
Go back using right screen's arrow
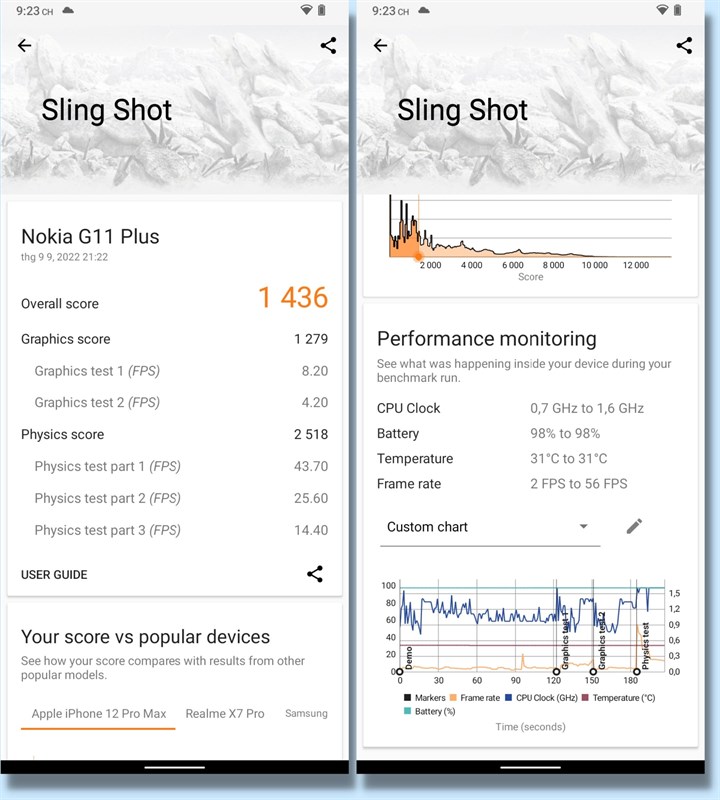coord(380,46)
